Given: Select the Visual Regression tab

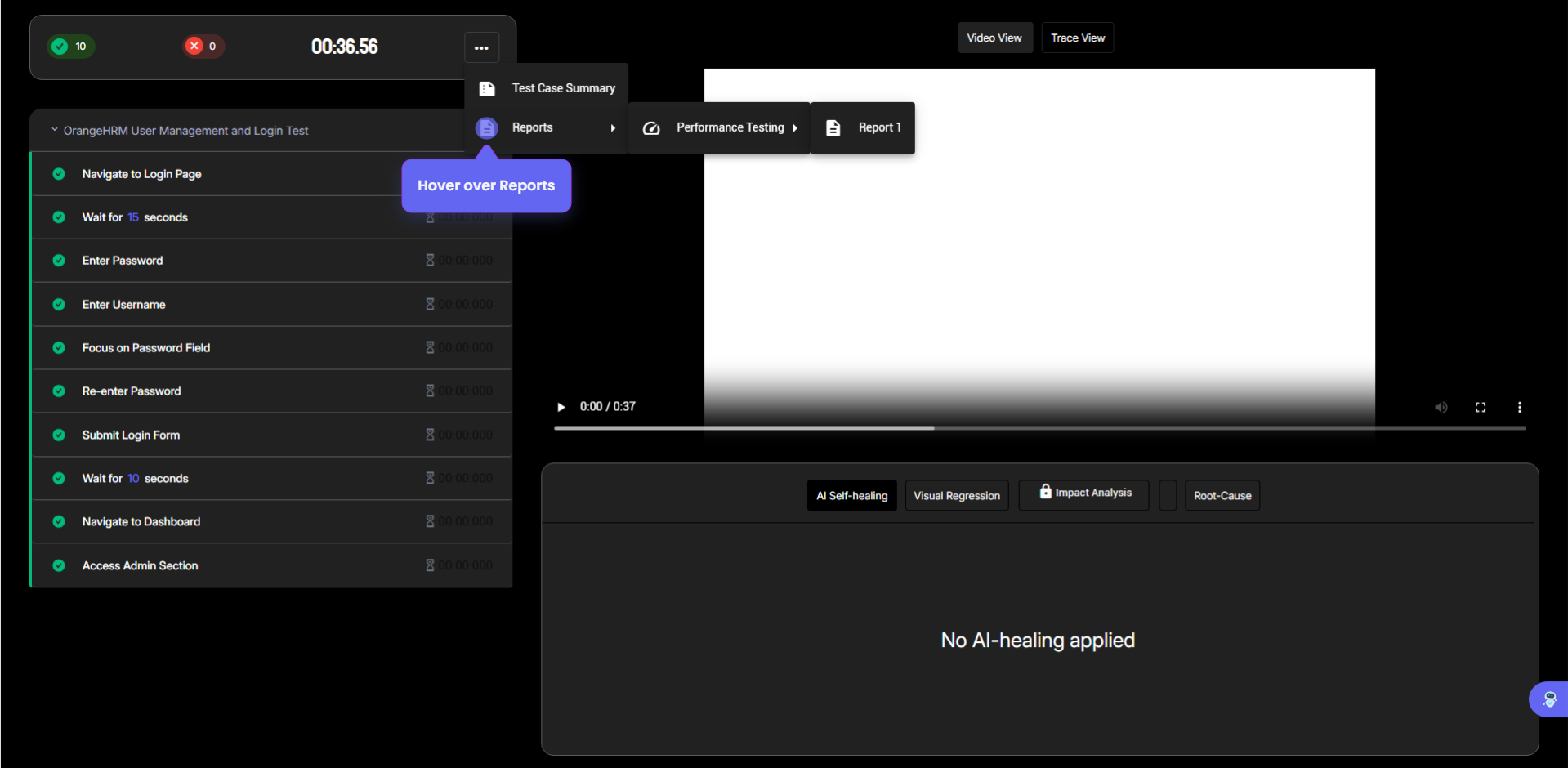Looking at the screenshot, I should tap(956, 496).
